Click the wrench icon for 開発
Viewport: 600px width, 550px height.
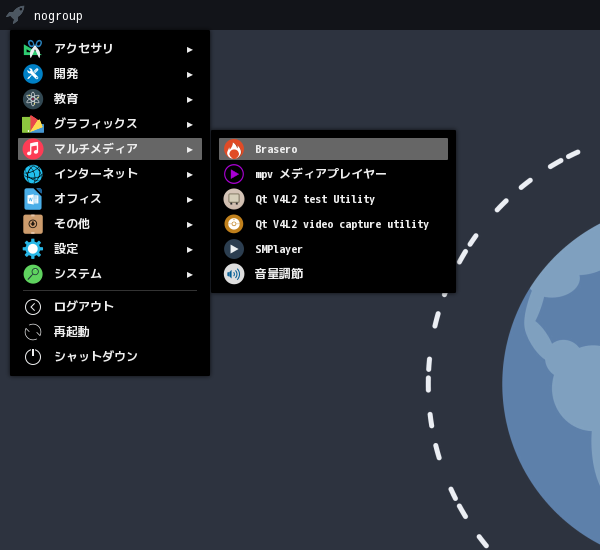click(33, 74)
